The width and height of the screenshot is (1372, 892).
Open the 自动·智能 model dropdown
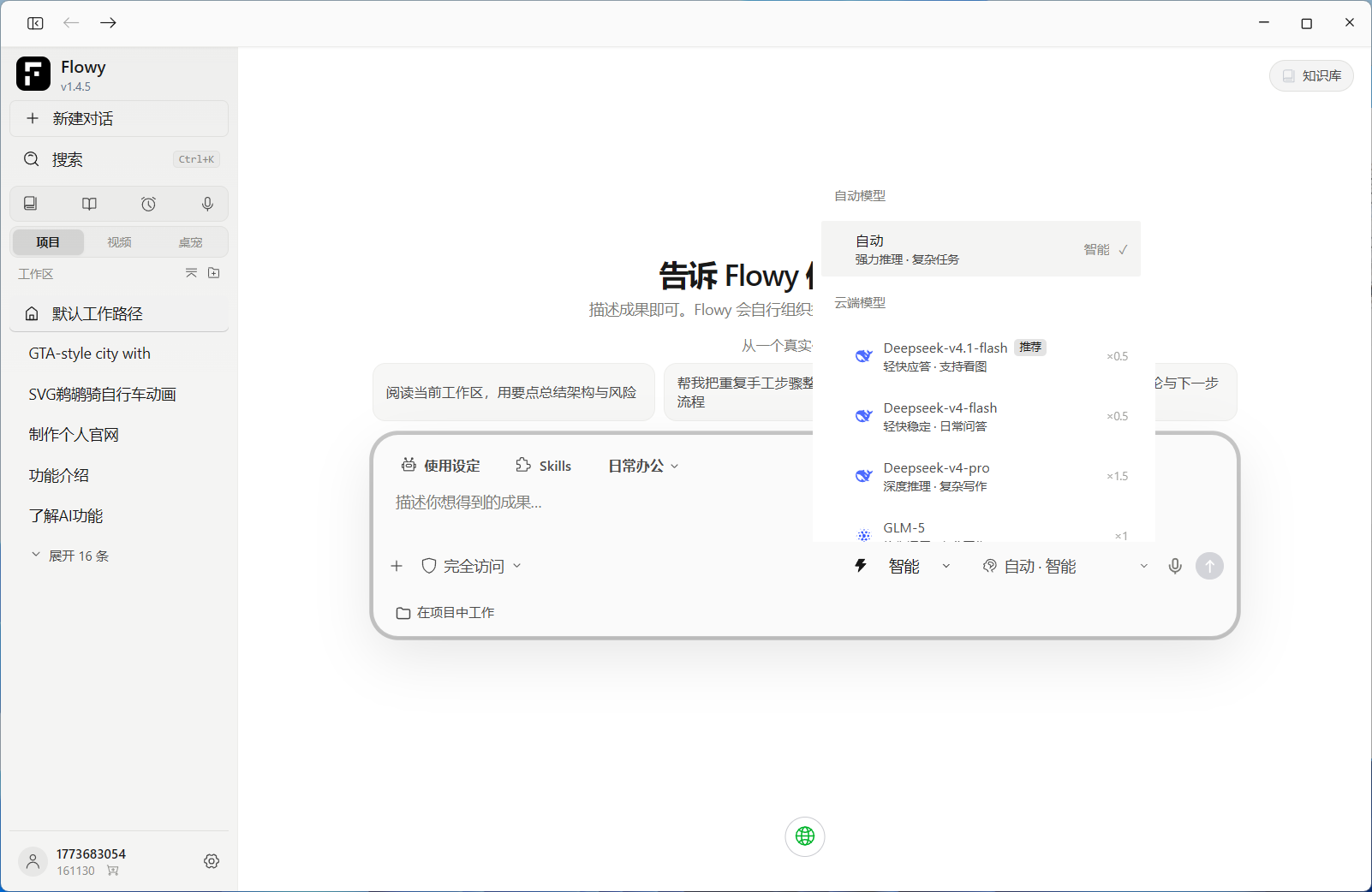[x=1065, y=566]
